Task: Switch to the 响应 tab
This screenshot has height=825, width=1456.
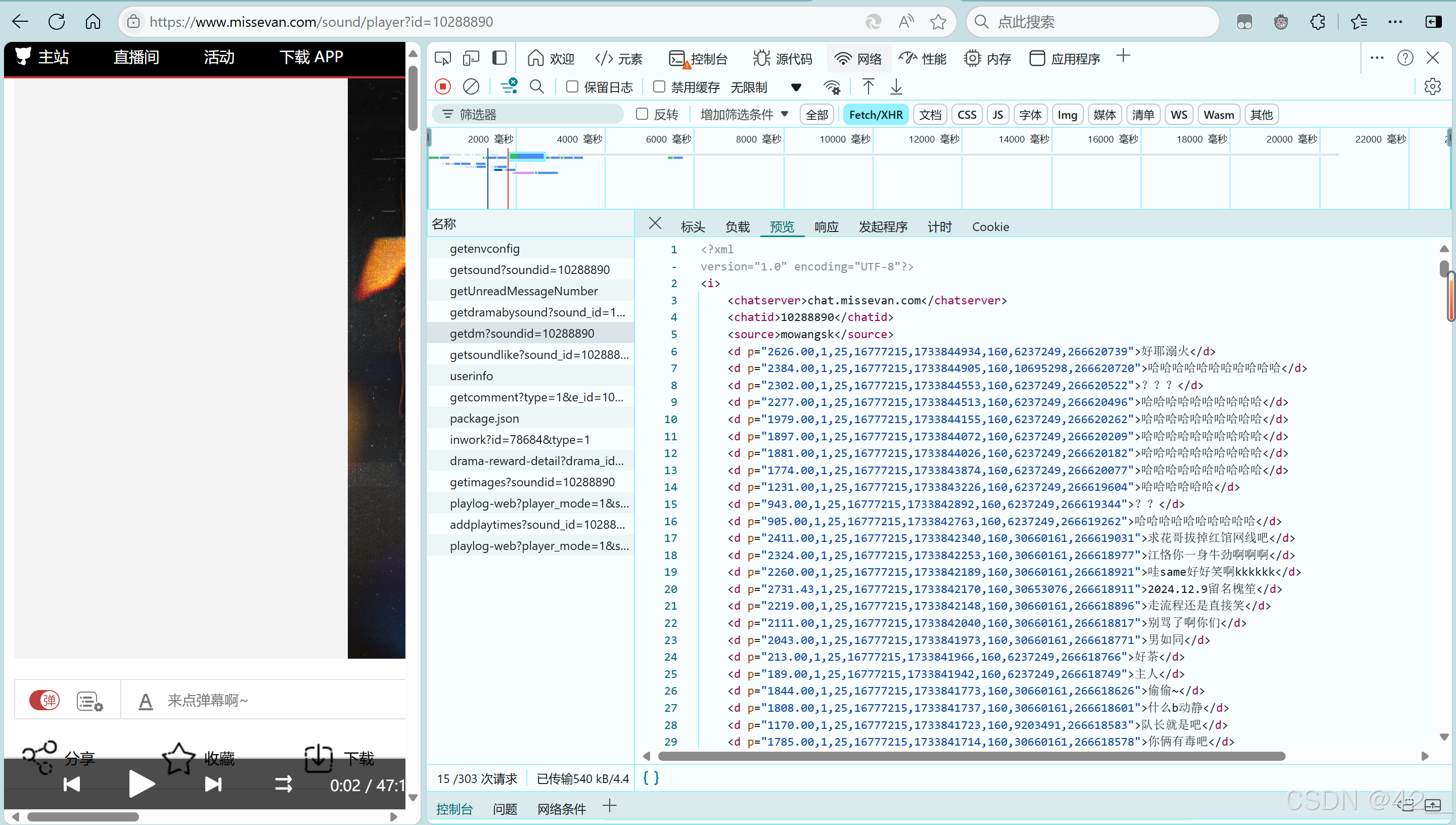Action: [826, 226]
